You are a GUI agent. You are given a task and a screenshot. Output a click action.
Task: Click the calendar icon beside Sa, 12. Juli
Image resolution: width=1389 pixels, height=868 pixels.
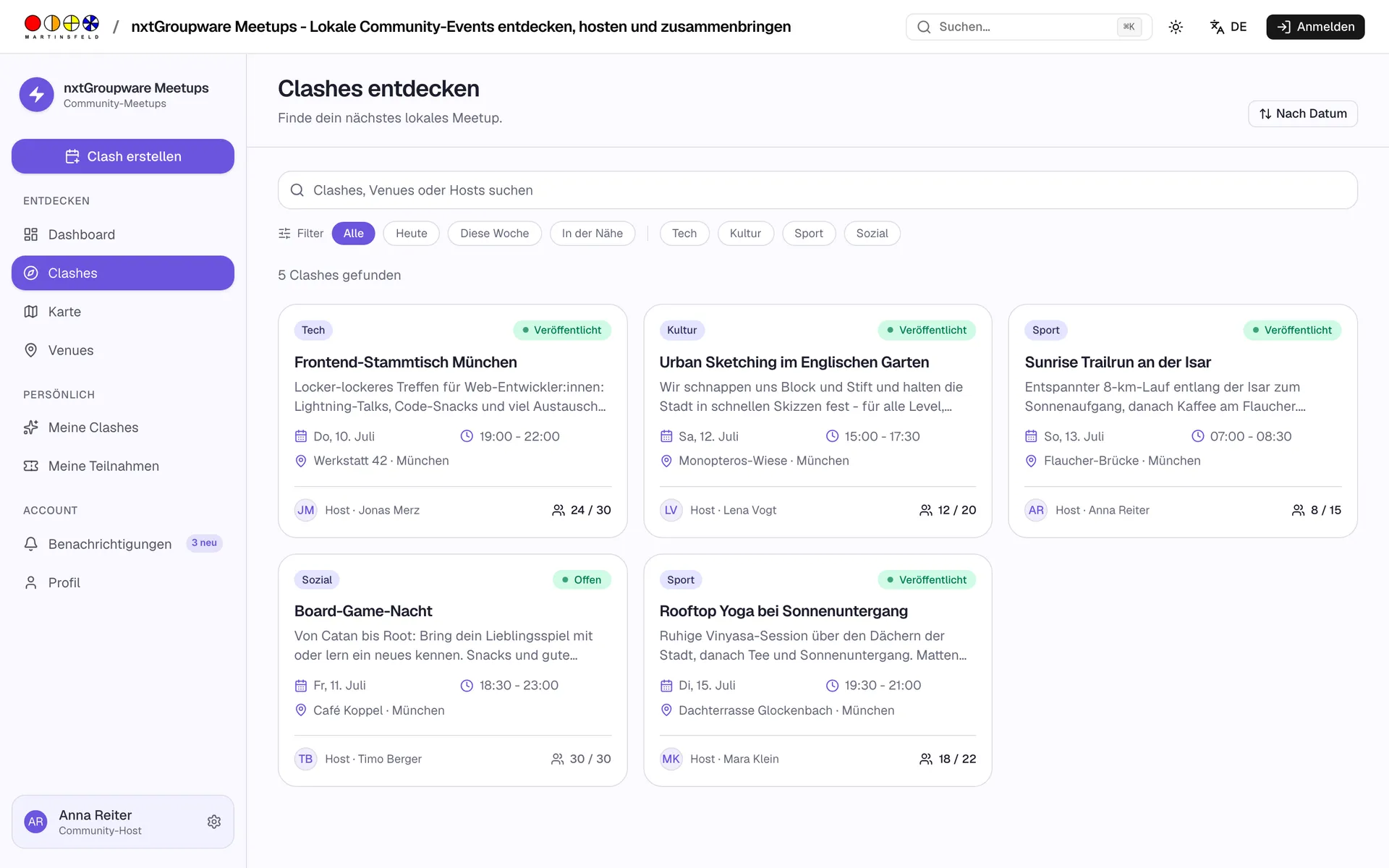click(x=666, y=436)
